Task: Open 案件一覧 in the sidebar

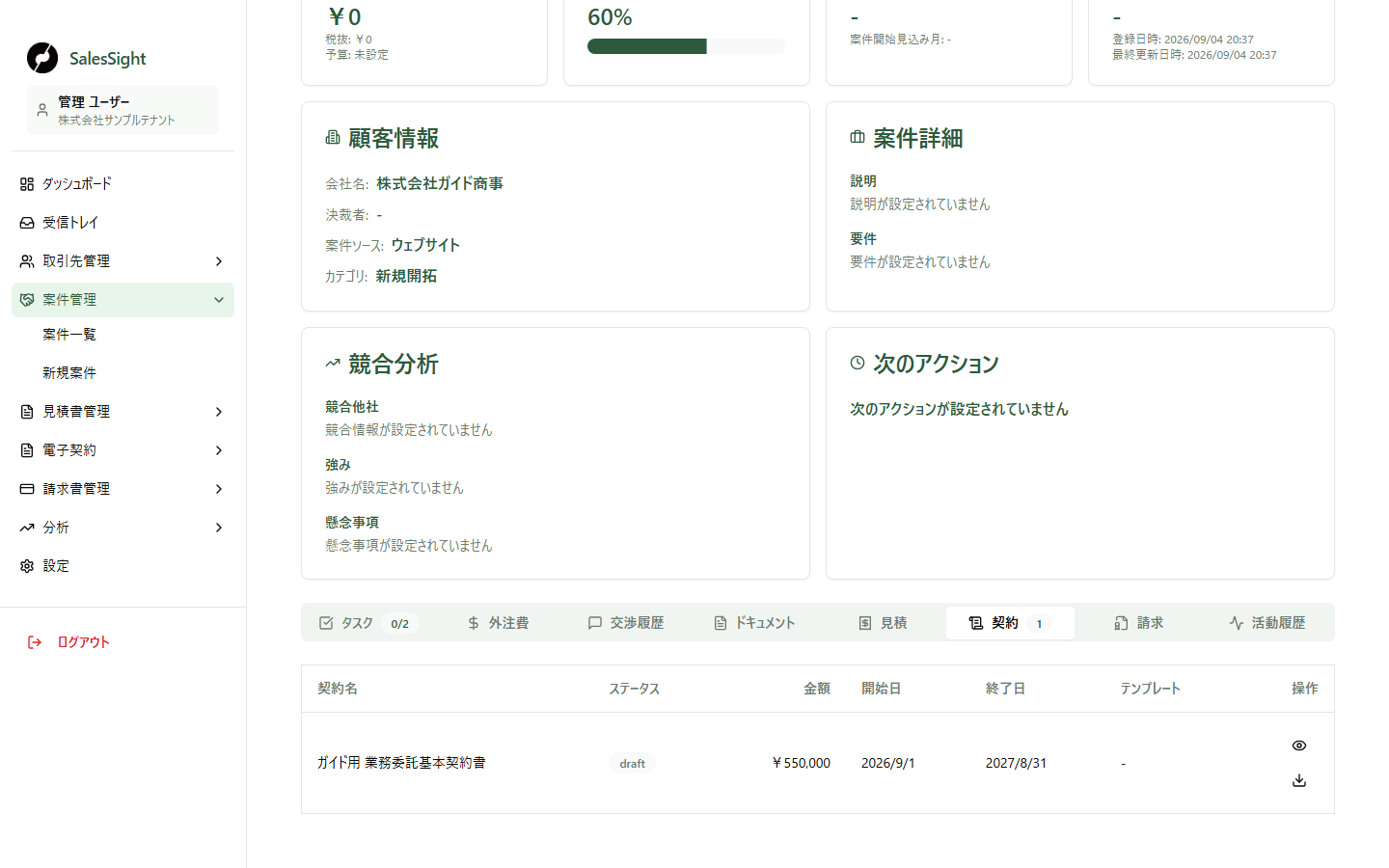Action: click(x=69, y=335)
